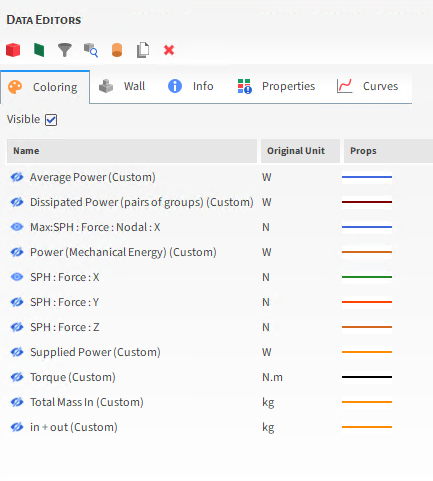
Task: Click the orange cylinder icon
Action: 117,50
